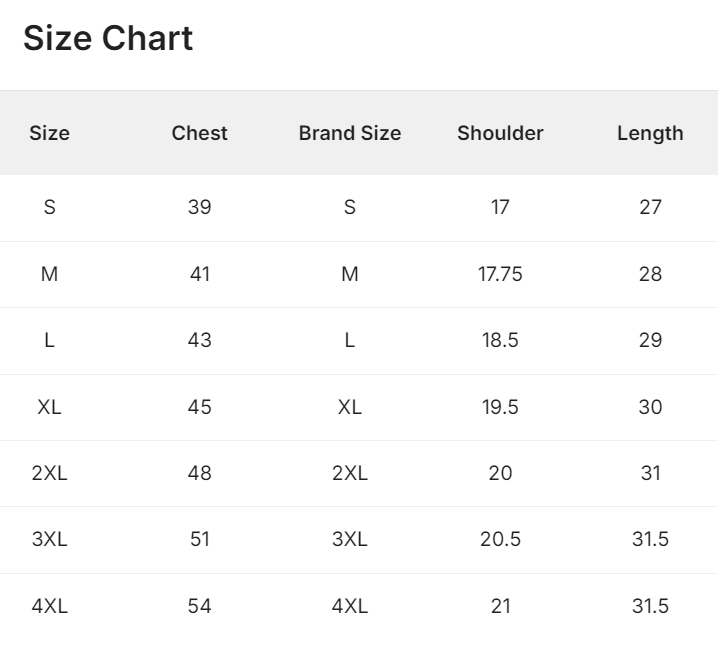The width and height of the screenshot is (718, 645).
Task: Click the XL size row label
Action: coord(49,407)
